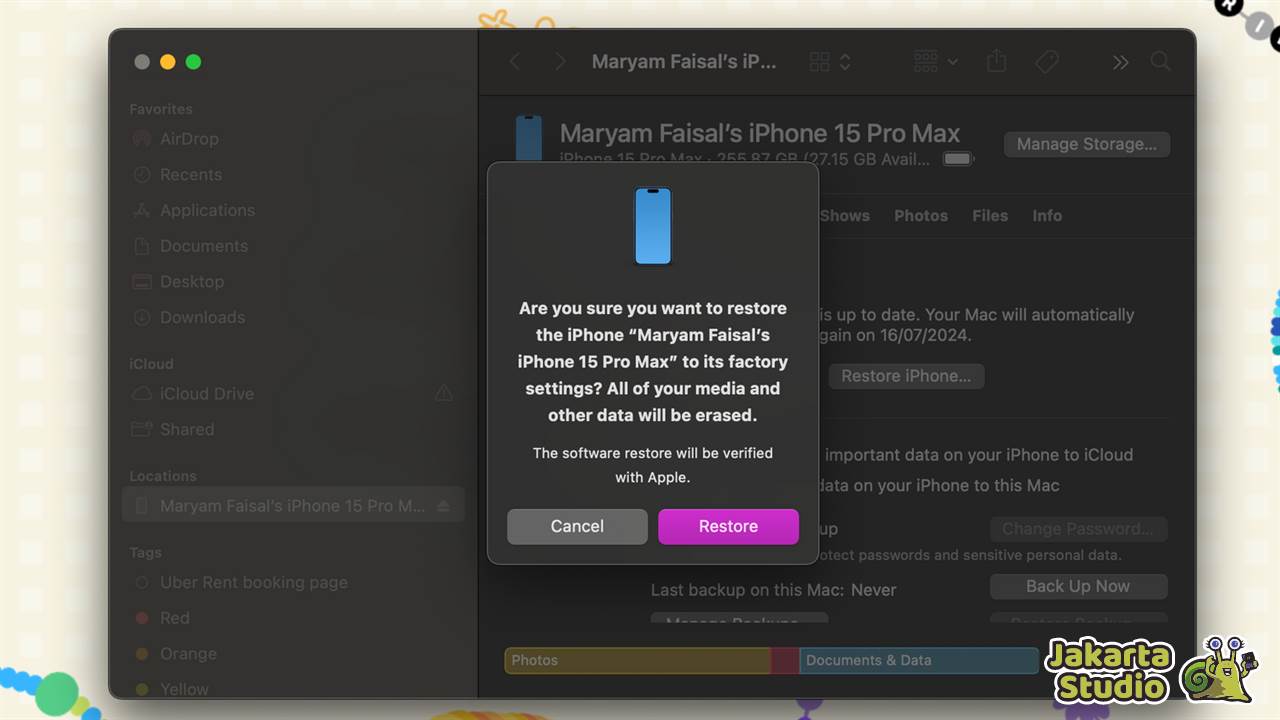Select Maryam Faisal's iPhone in Locations
Viewport: 1280px width, 720px height.
click(x=293, y=506)
